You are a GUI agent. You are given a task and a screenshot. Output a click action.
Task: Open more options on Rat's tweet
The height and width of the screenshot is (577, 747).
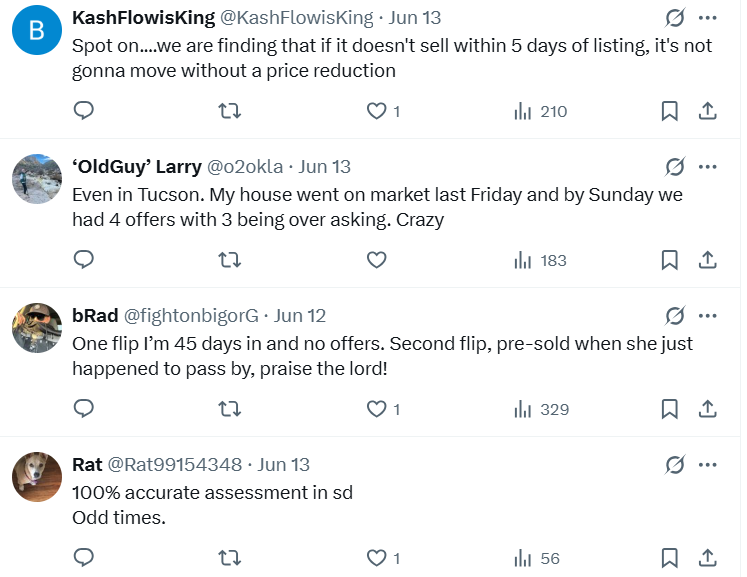point(707,465)
